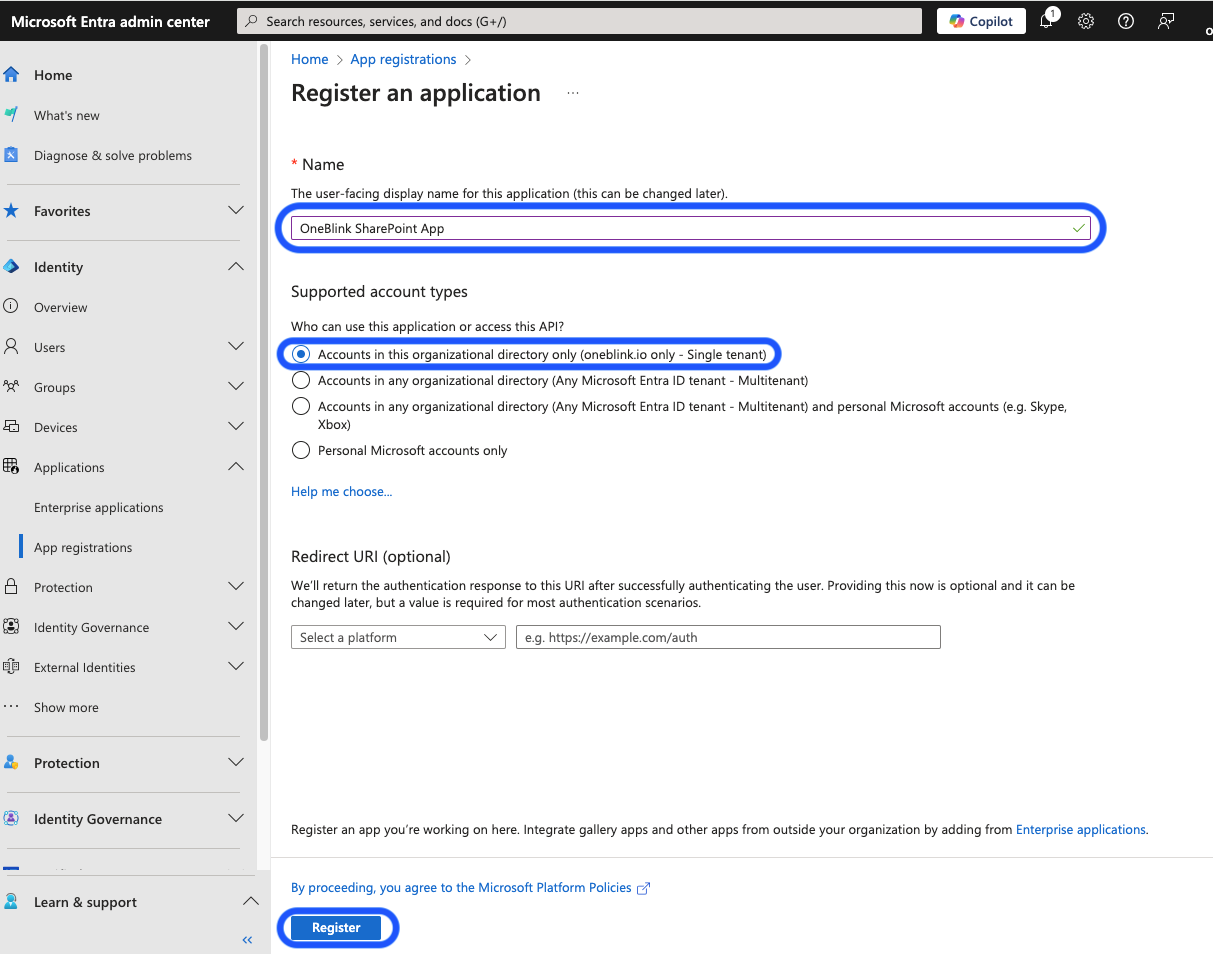The image size is (1213, 954).
Task: Open the help question mark icon
Action: click(x=1126, y=21)
